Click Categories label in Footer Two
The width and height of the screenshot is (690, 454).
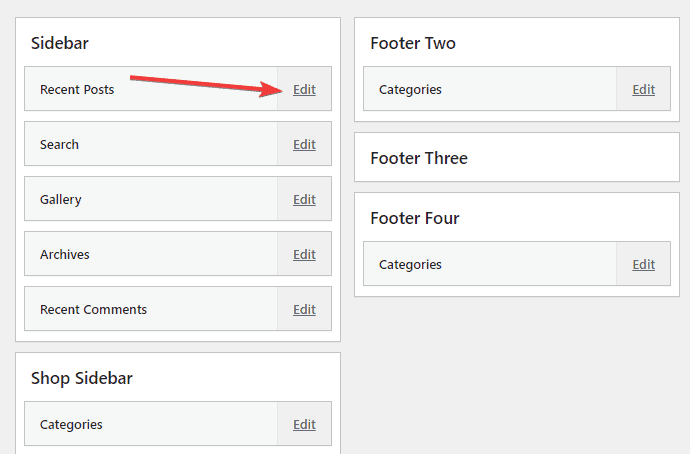tap(410, 90)
